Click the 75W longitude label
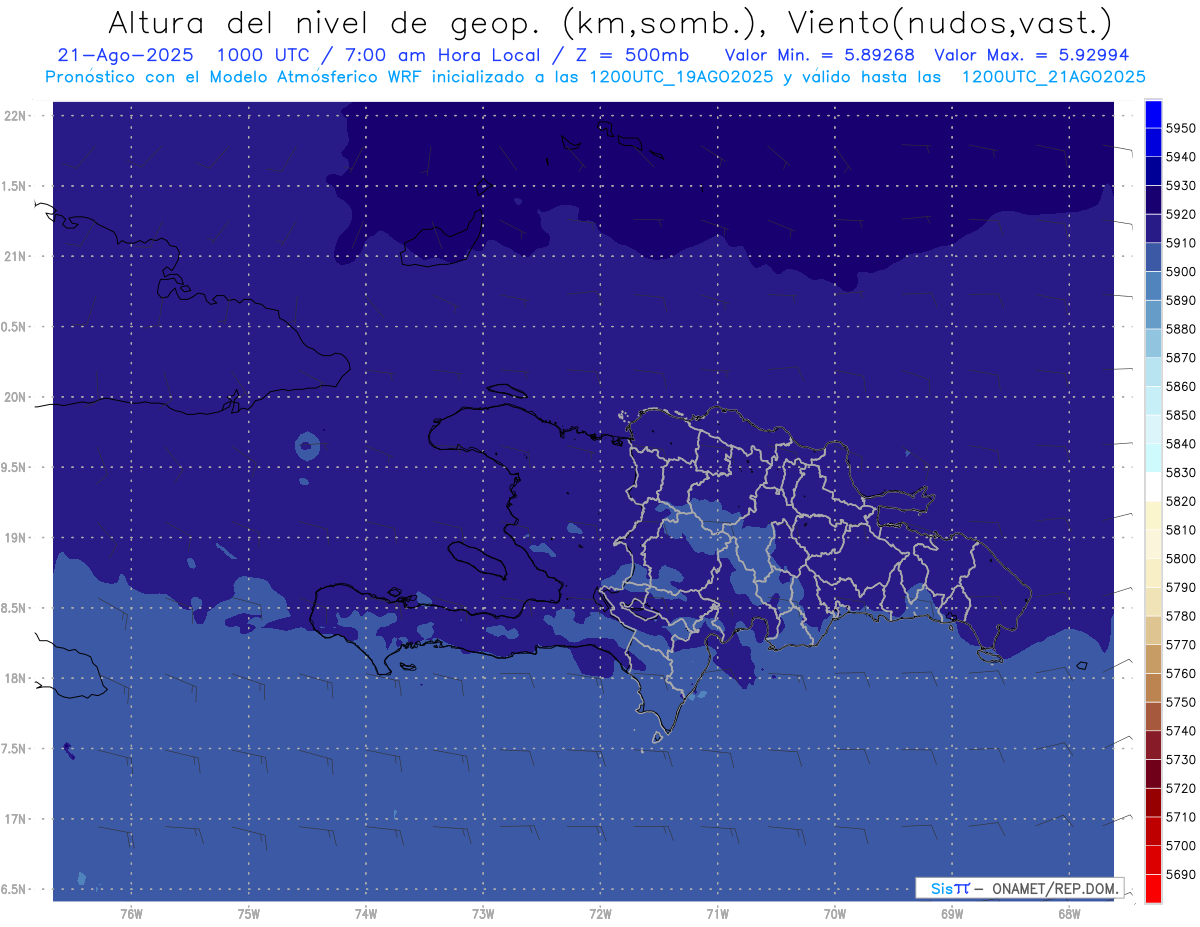1200x927 pixels. point(248,914)
